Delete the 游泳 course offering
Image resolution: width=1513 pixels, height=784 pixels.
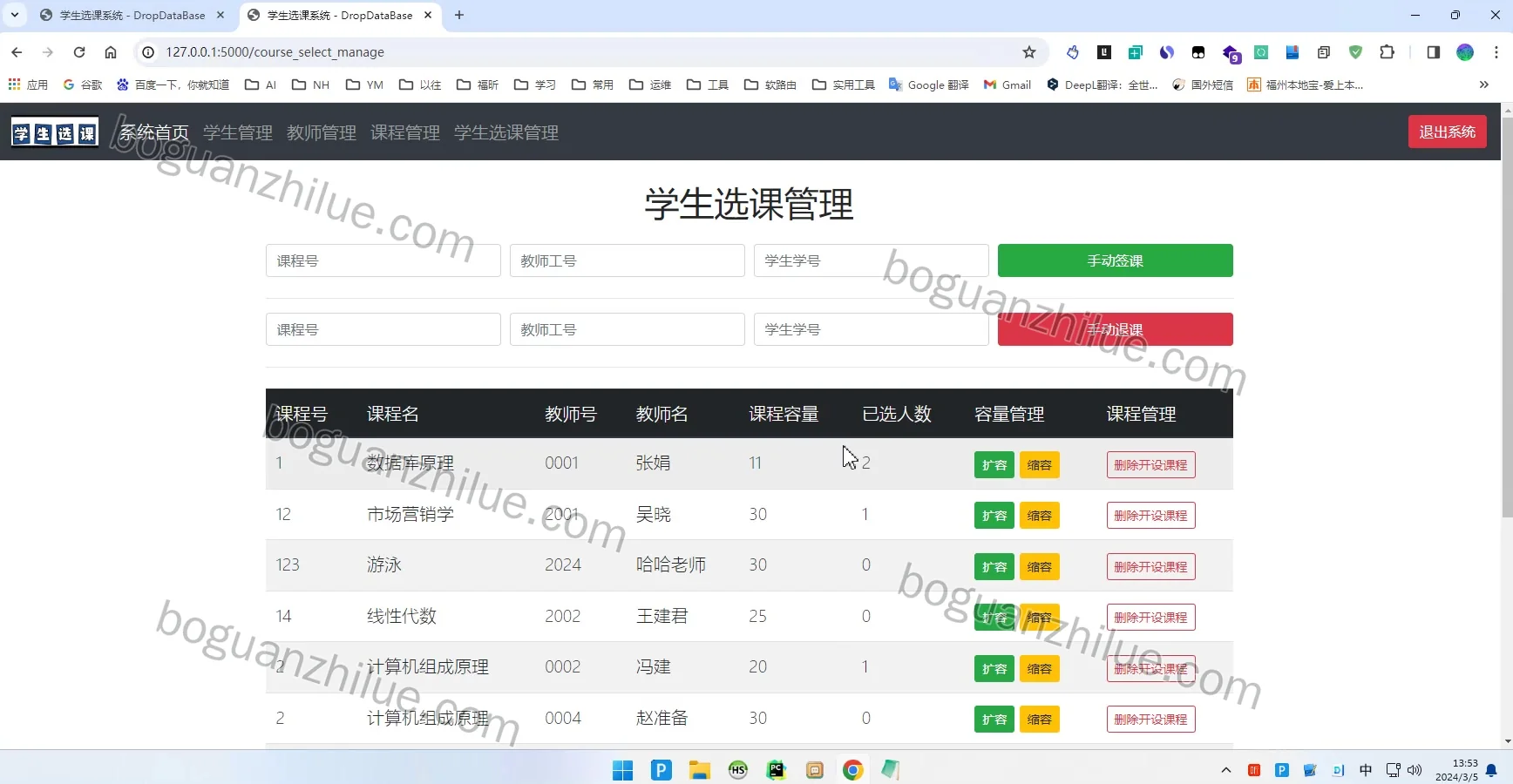click(1150, 566)
